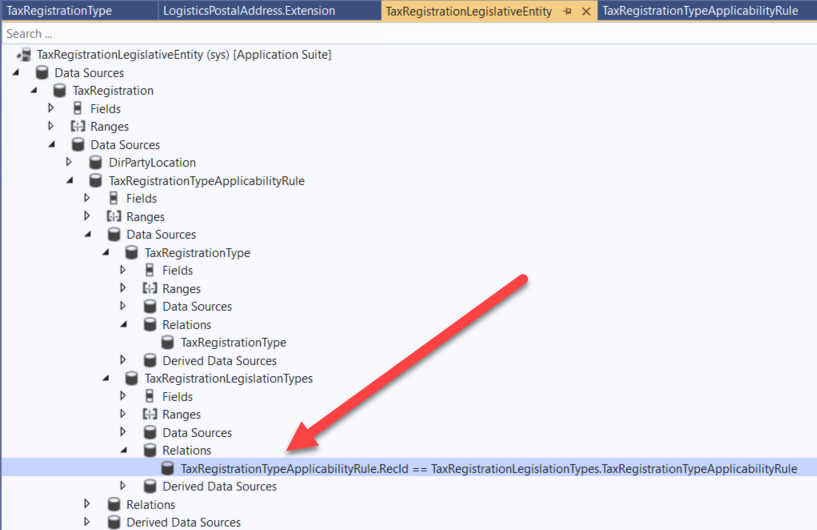Expand Fields under TaxRegistration
The image size is (817, 530).
pos(51,108)
